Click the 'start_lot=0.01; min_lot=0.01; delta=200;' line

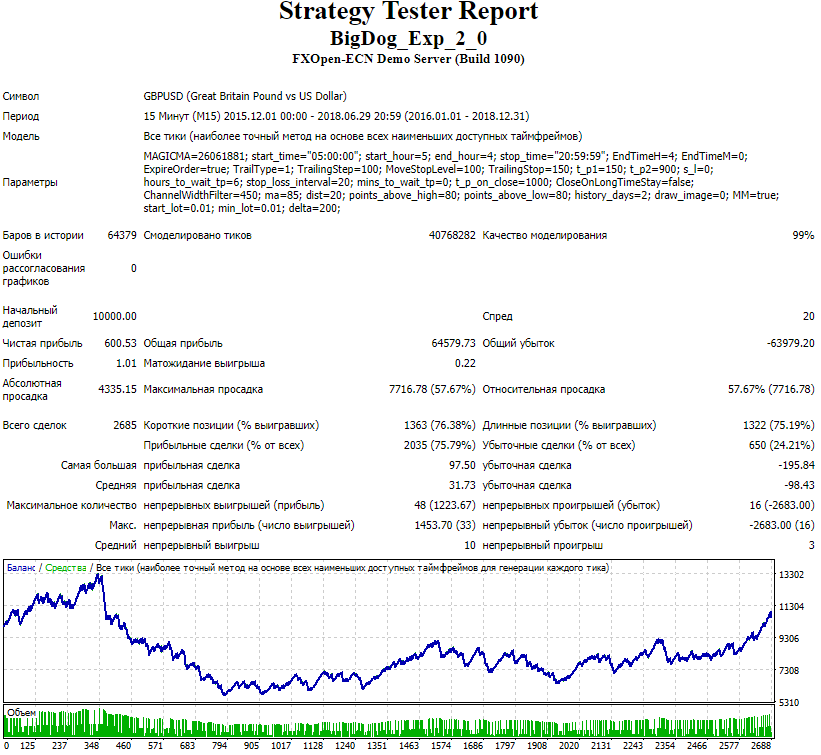pos(242,208)
